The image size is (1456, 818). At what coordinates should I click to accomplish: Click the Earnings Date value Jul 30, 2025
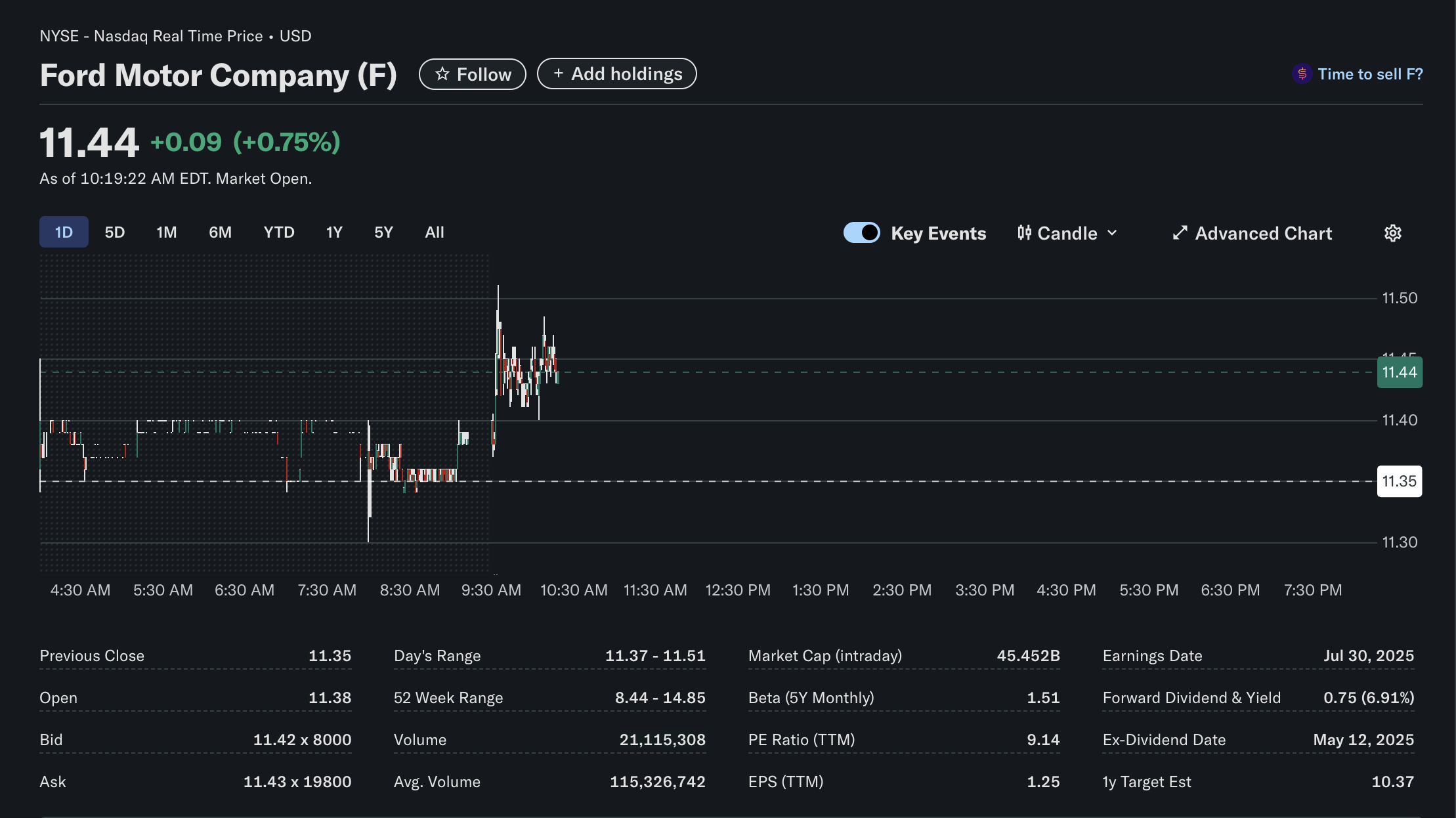pyautogui.click(x=1369, y=656)
